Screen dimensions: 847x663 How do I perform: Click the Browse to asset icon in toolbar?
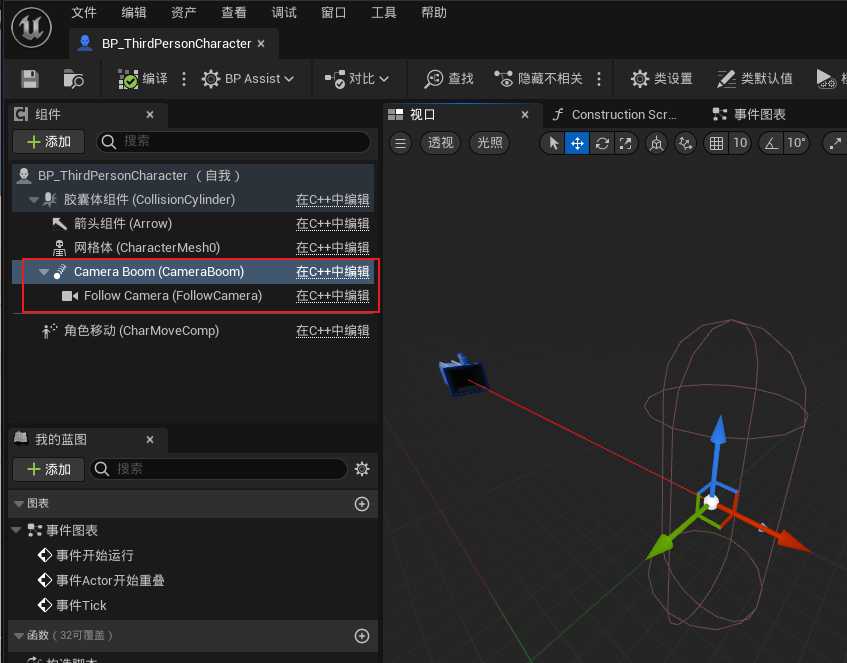click(x=74, y=78)
